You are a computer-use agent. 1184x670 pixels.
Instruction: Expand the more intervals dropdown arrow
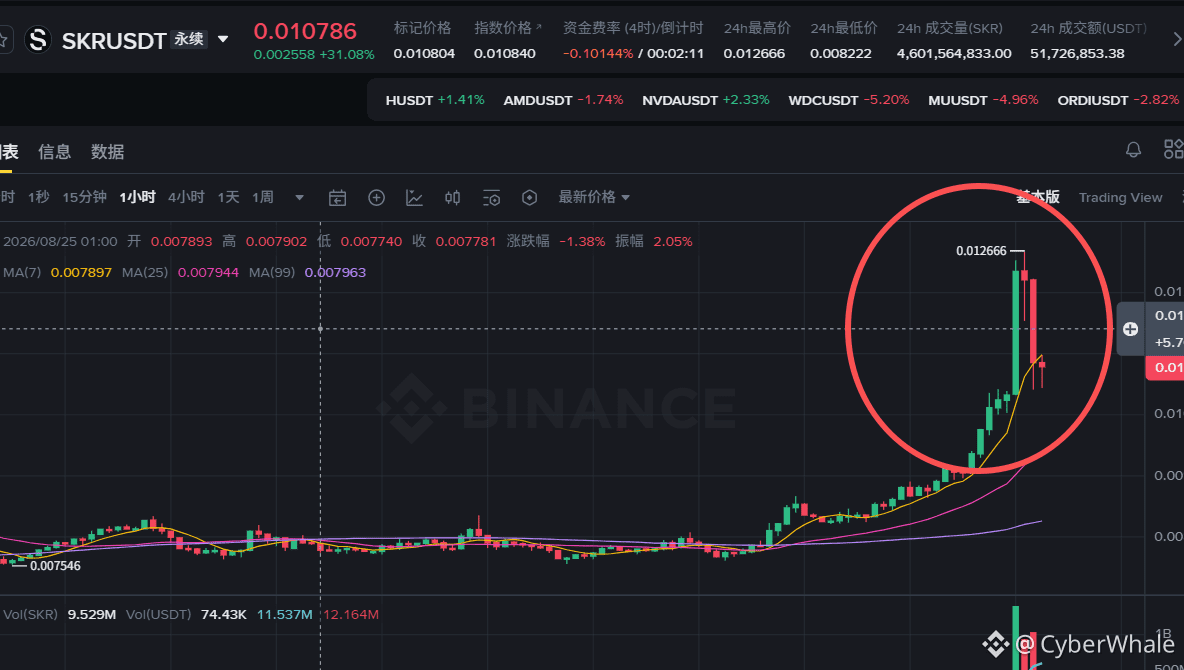point(299,198)
